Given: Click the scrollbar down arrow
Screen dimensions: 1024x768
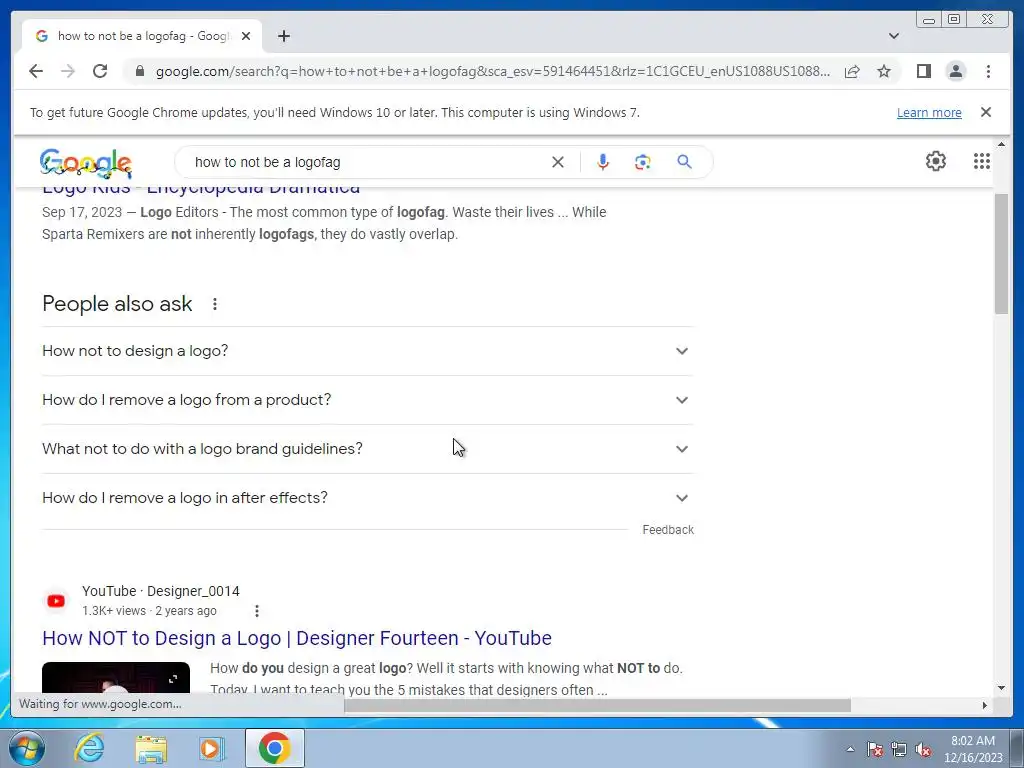Looking at the screenshot, I should [x=1001, y=688].
